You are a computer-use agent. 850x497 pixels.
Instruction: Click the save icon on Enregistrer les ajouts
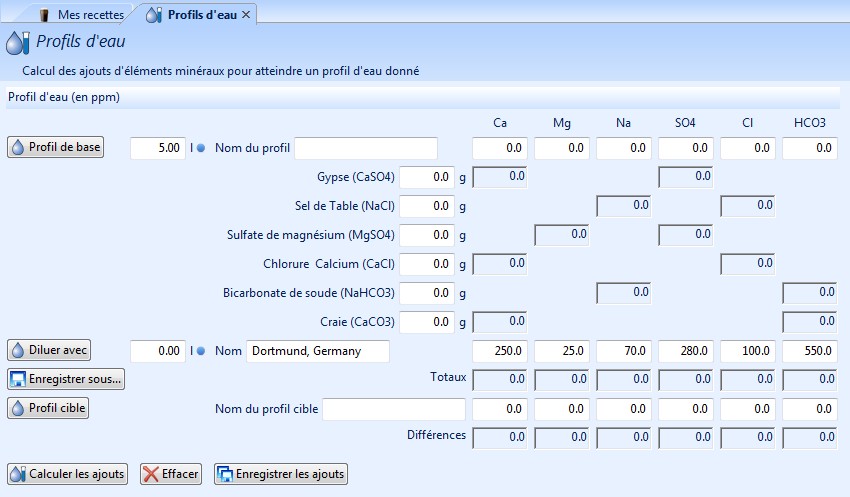pyautogui.click(x=225, y=474)
